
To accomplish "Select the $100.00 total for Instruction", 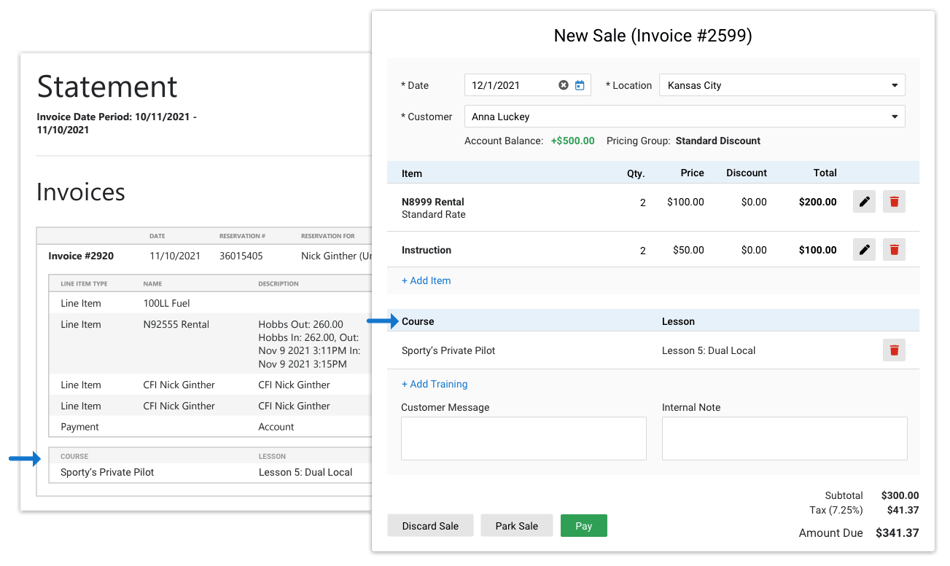I will pyautogui.click(x=817, y=250).
